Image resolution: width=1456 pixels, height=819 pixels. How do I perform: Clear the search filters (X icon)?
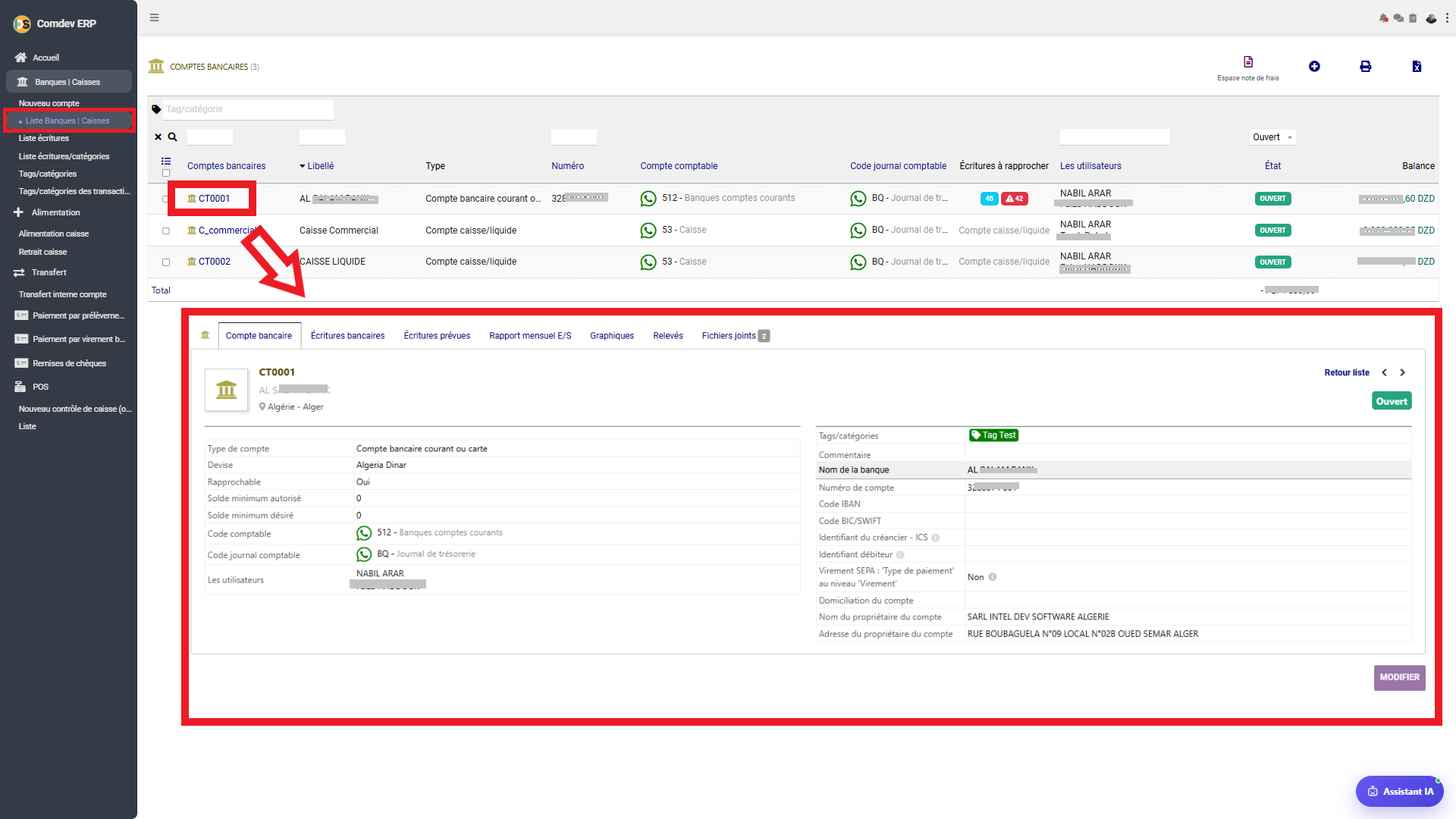(x=158, y=137)
